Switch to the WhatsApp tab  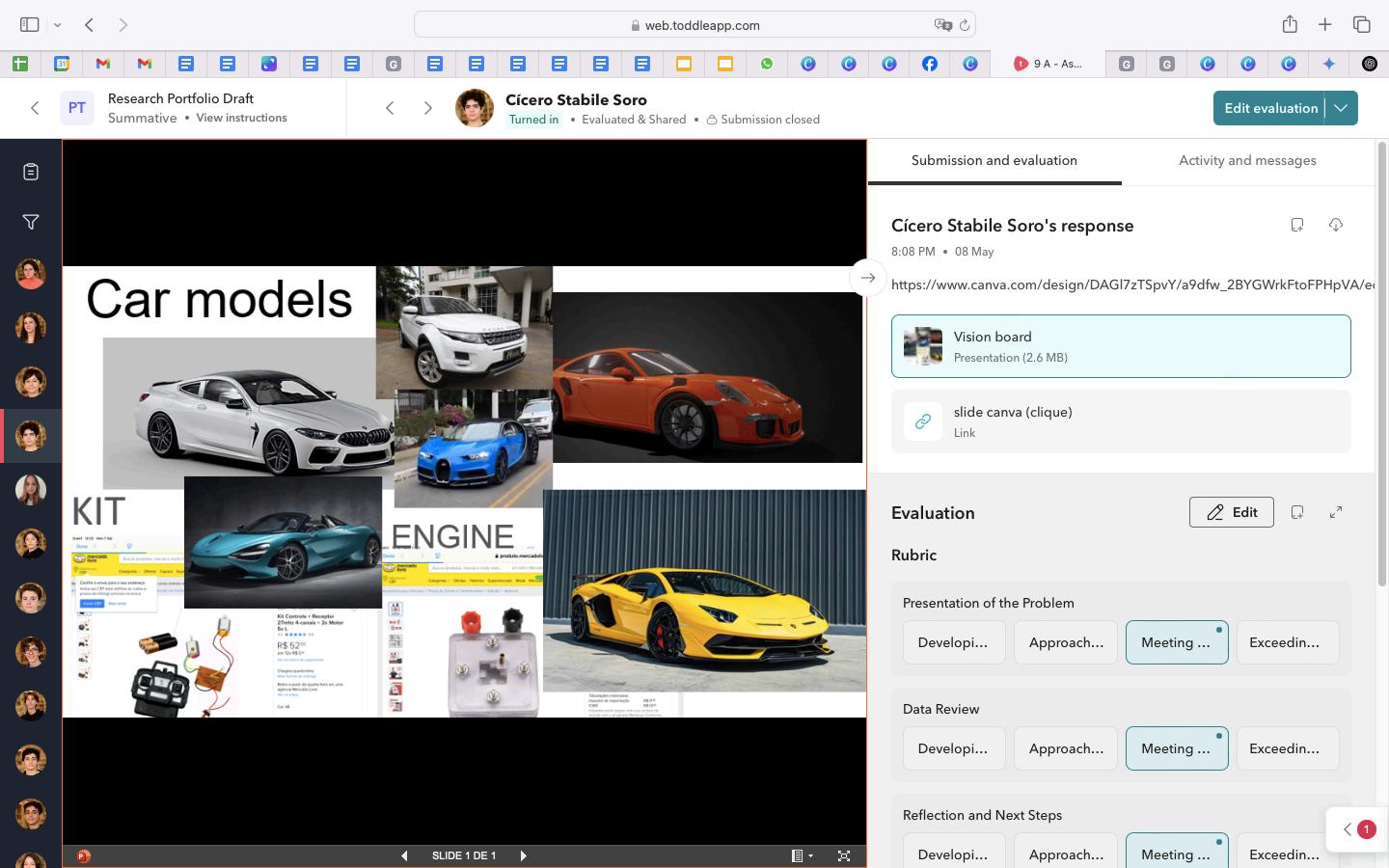(767, 64)
